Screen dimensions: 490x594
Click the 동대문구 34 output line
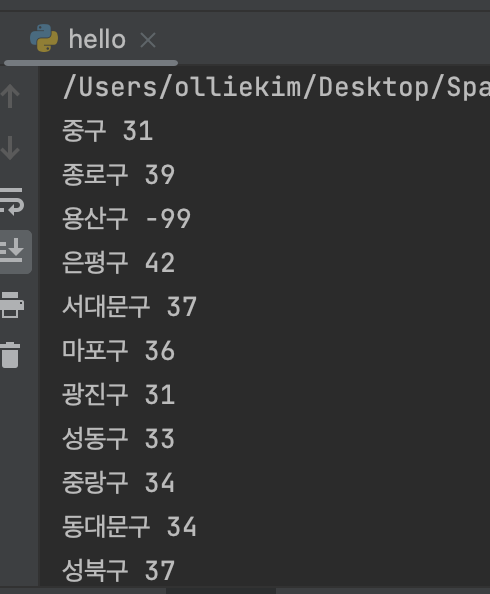point(129,527)
